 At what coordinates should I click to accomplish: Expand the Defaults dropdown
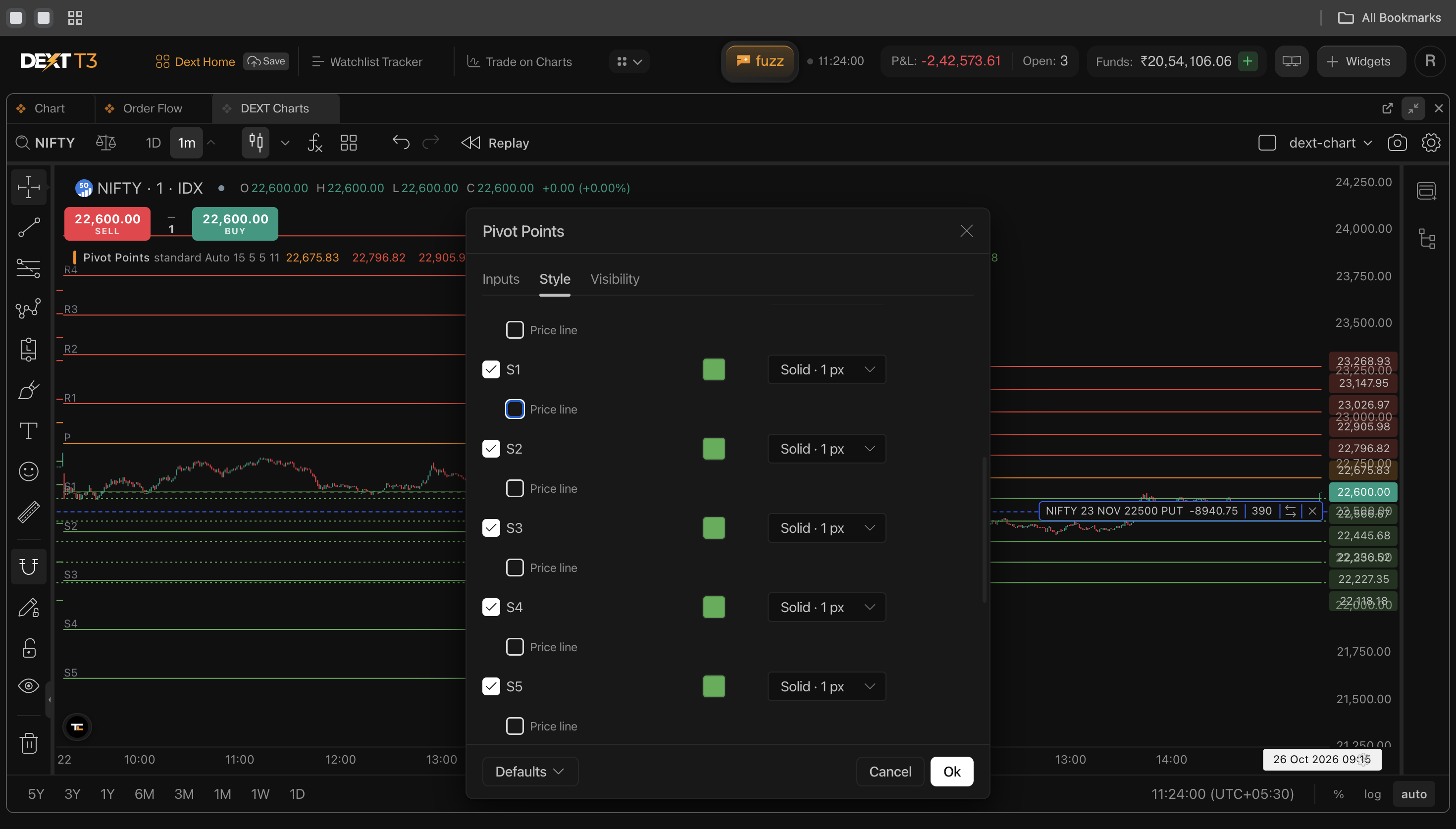pos(530,772)
